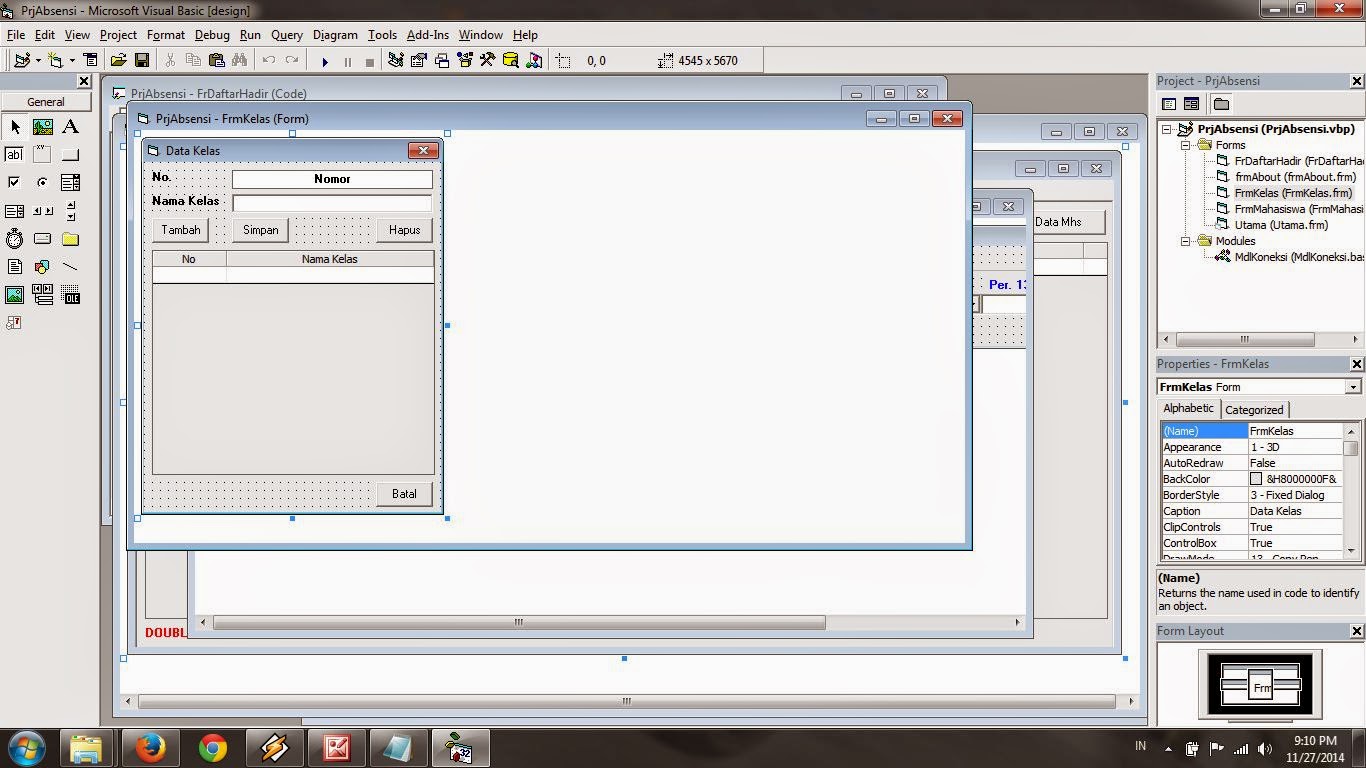Open the Properties Window toolbar icon

point(419,61)
